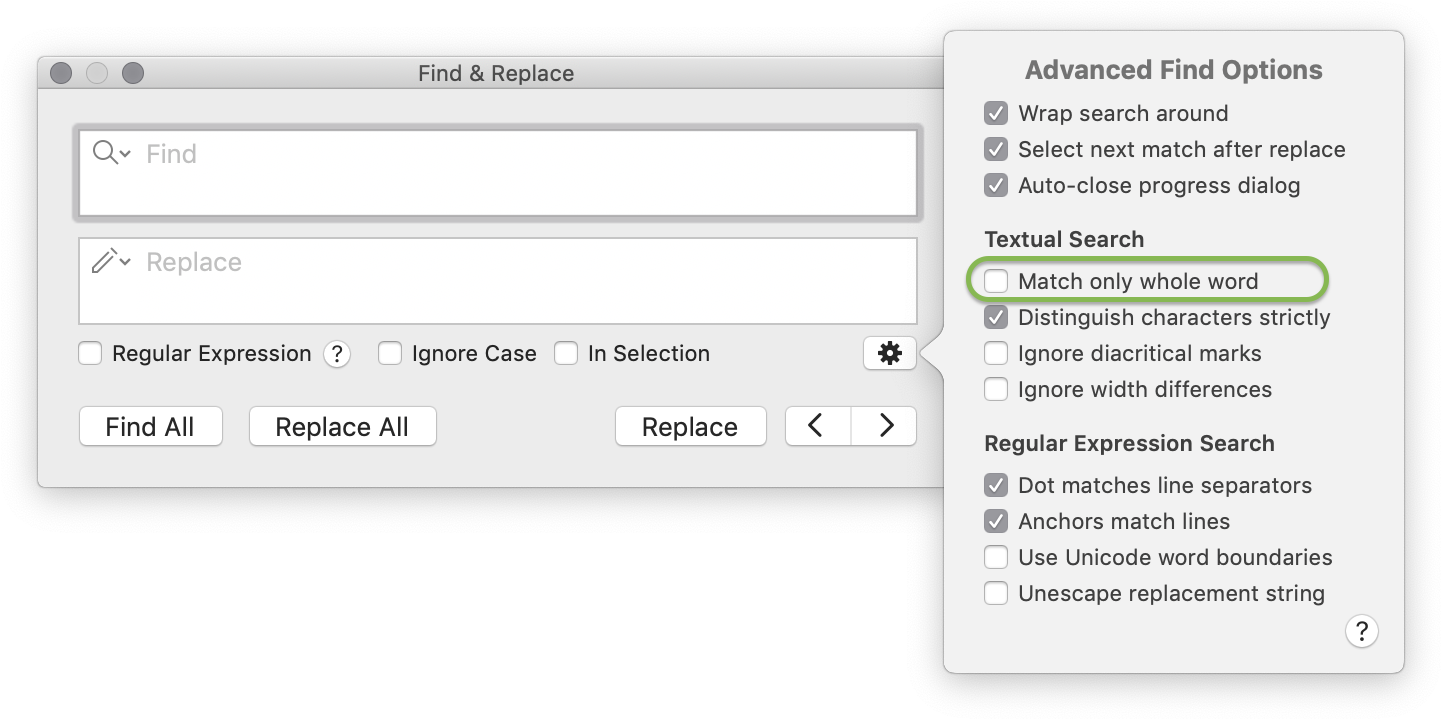Go to next match with right arrow
This screenshot has width=1441, height=719.
tap(884, 425)
